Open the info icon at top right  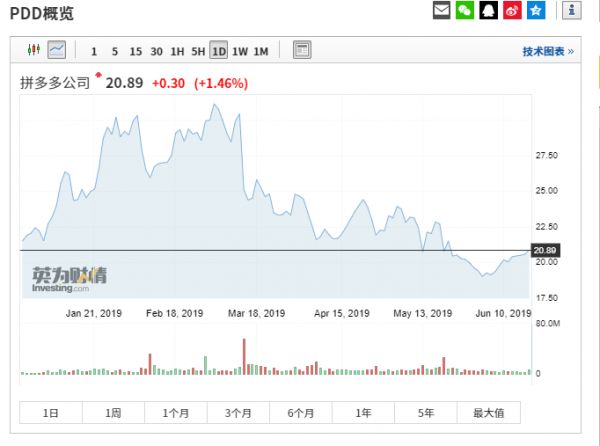coord(572,11)
